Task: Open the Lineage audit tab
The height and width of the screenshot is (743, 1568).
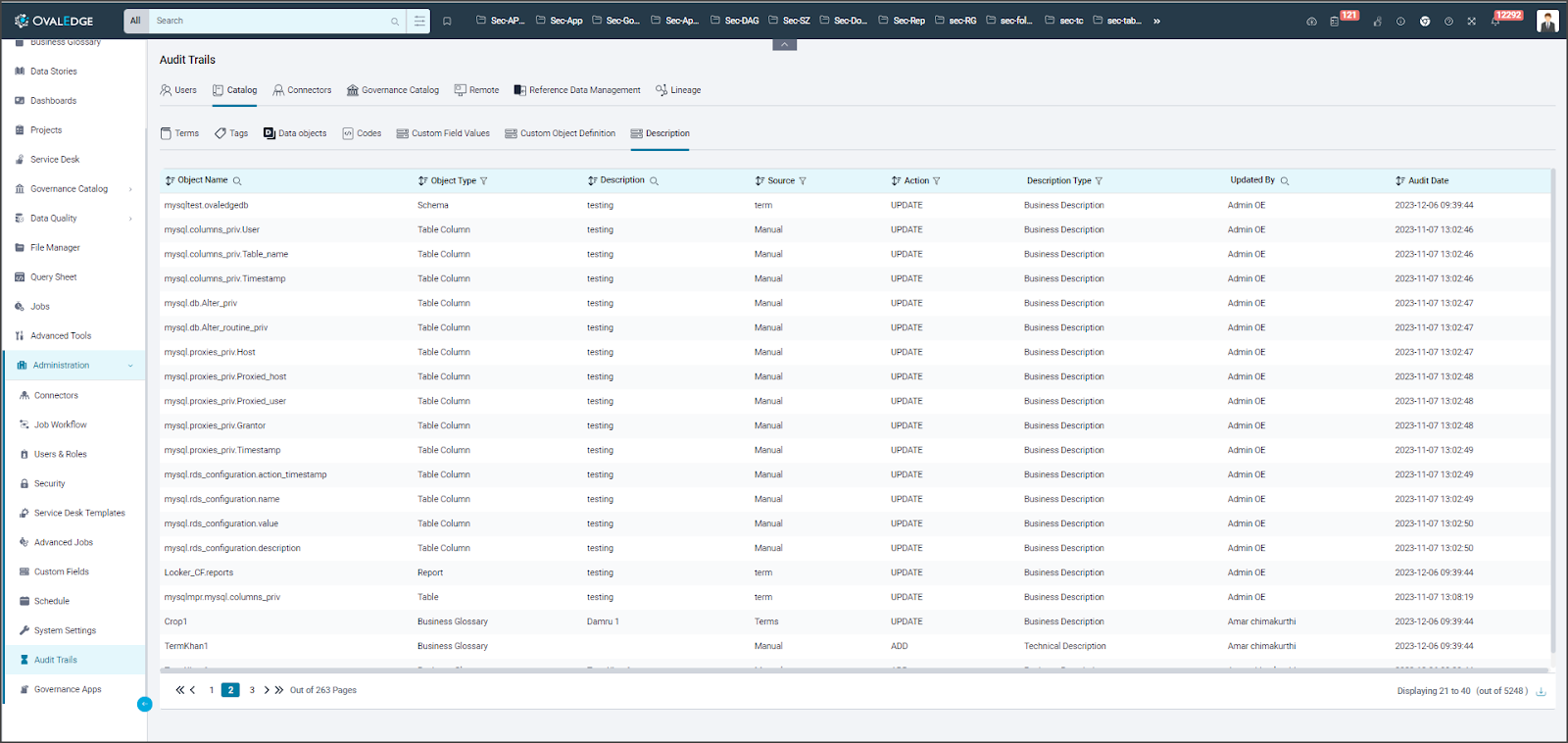Action: point(678,90)
